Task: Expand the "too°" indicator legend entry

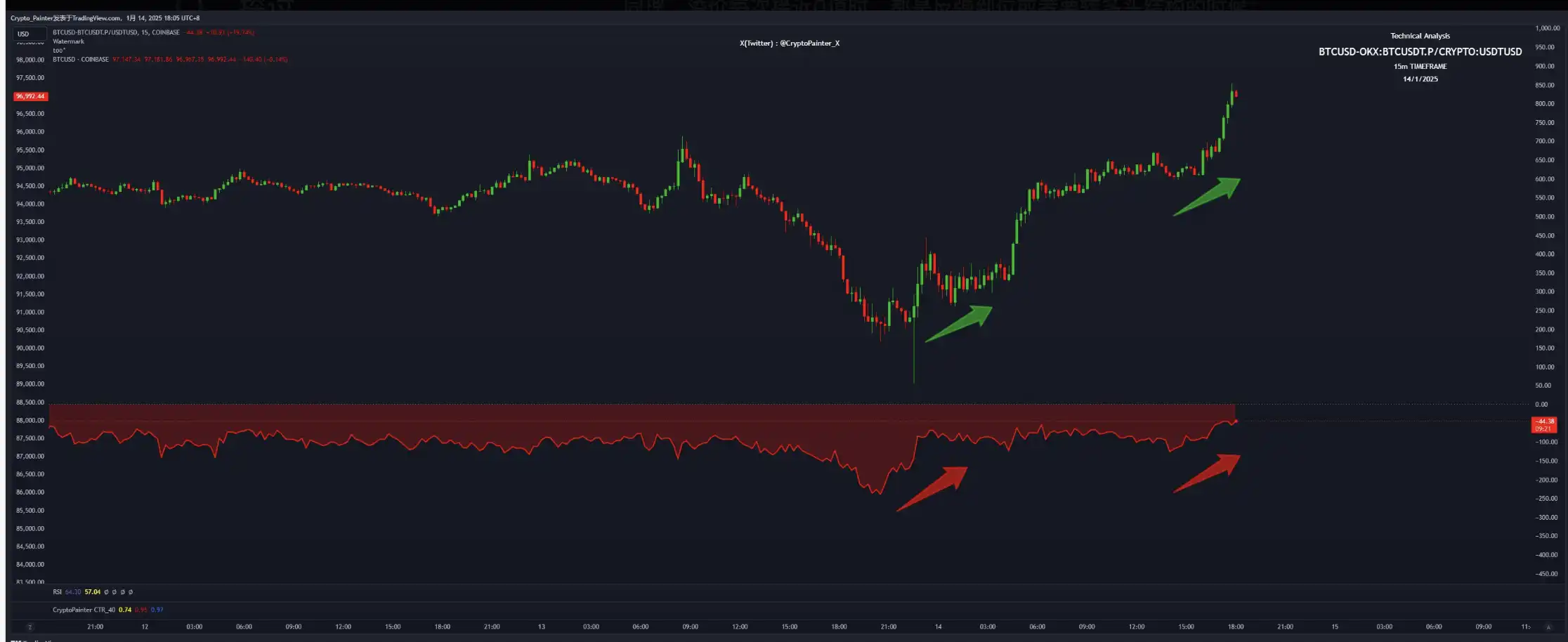Action: click(60, 50)
